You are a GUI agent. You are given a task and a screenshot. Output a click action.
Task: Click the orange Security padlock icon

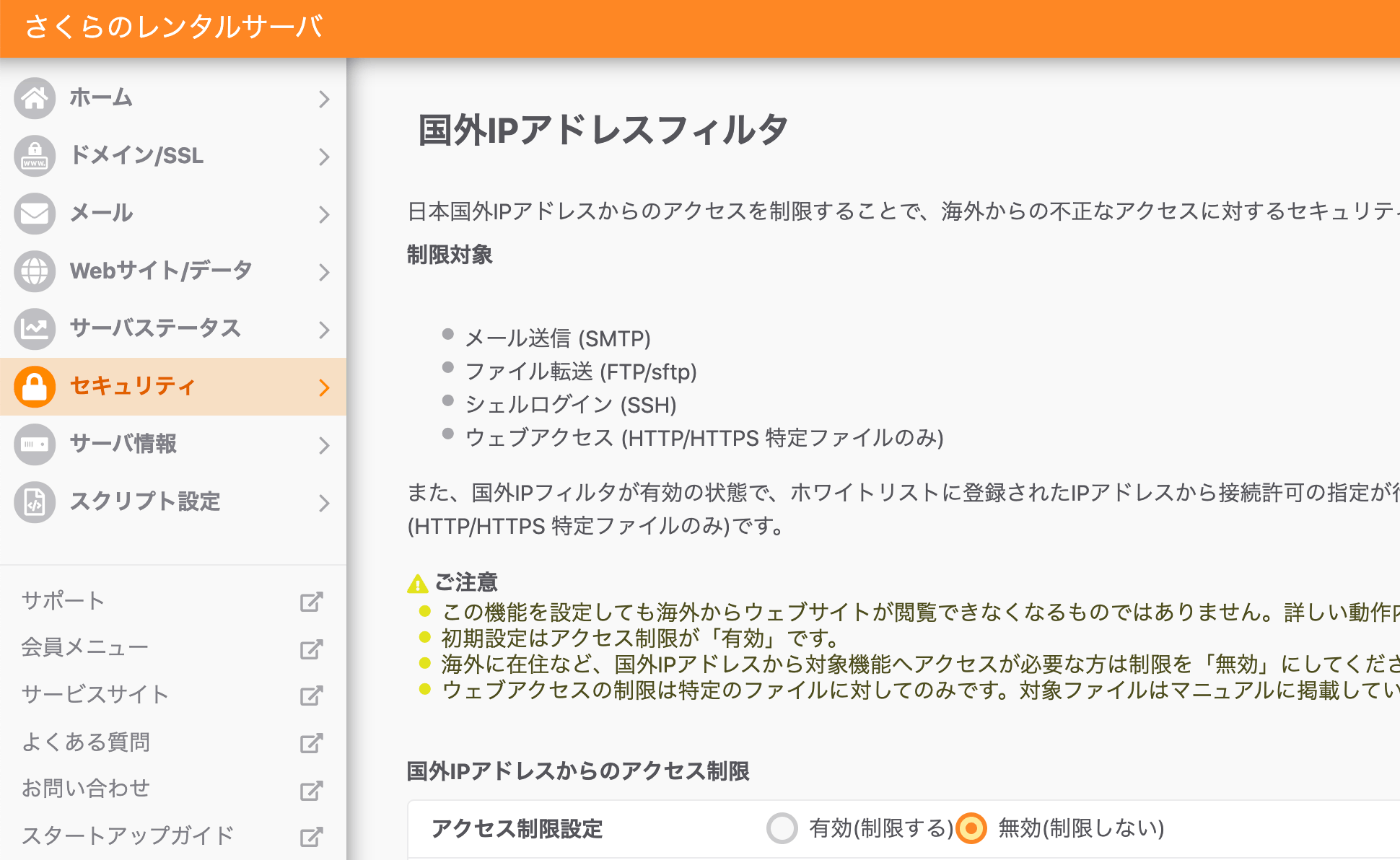pos(35,386)
